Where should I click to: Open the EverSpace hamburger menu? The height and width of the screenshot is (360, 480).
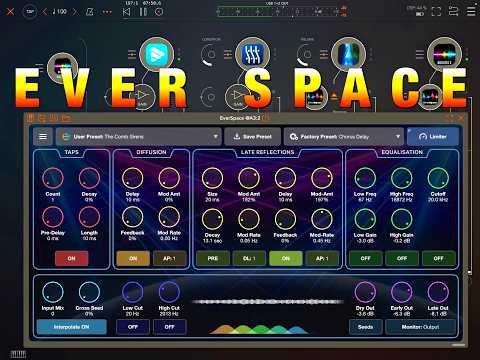coord(43,137)
